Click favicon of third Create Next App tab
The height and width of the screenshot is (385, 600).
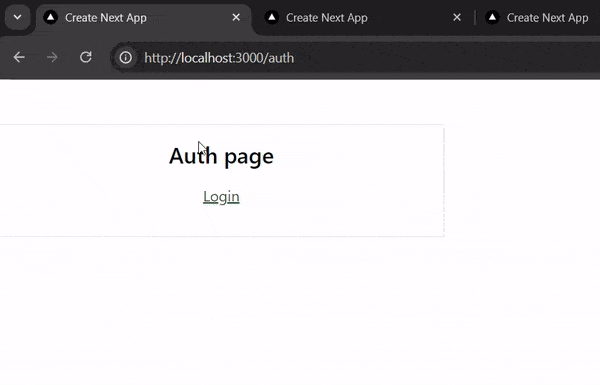[x=492, y=18]
